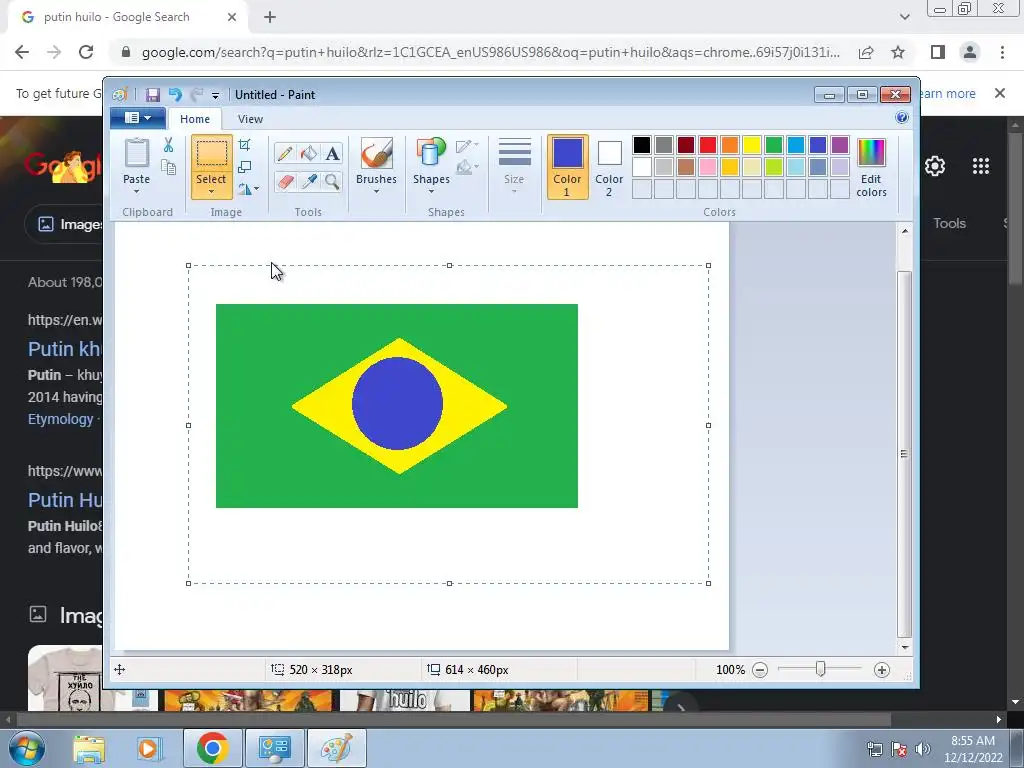
Task: Choose the Fill with color bucket tool
Action: point(308,153)
